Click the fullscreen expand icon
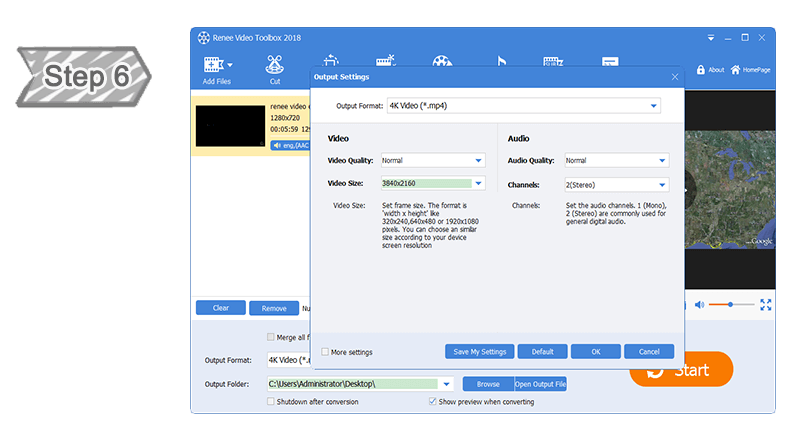Screen dimensions: 799x437 (766, 305)
